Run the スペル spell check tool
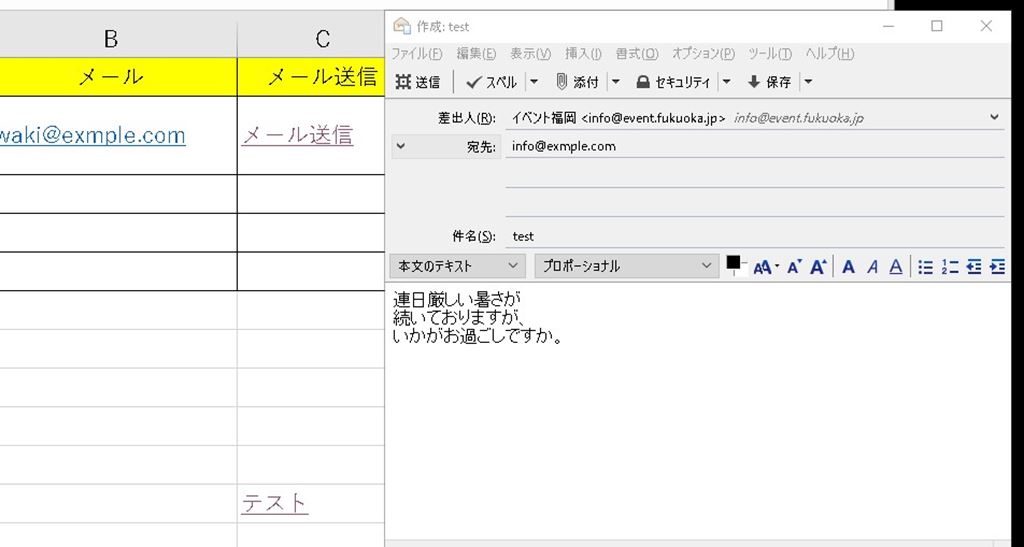The height and width of the screenshot is (547, 1024). tap(491, 82)
